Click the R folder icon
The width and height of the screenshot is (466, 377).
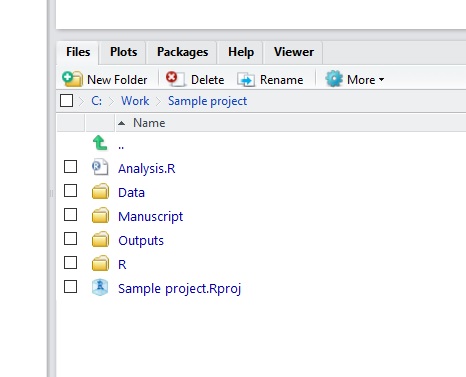point(100,263)
